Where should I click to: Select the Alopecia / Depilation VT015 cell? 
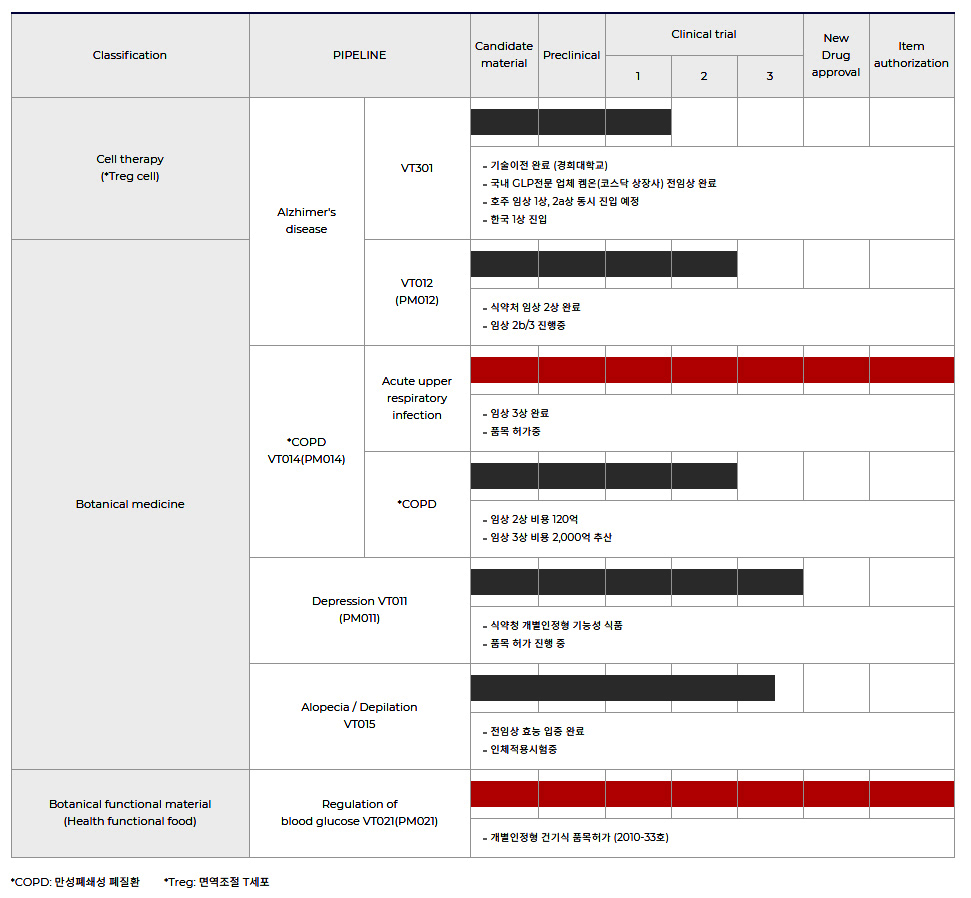[x=359, y=715]
